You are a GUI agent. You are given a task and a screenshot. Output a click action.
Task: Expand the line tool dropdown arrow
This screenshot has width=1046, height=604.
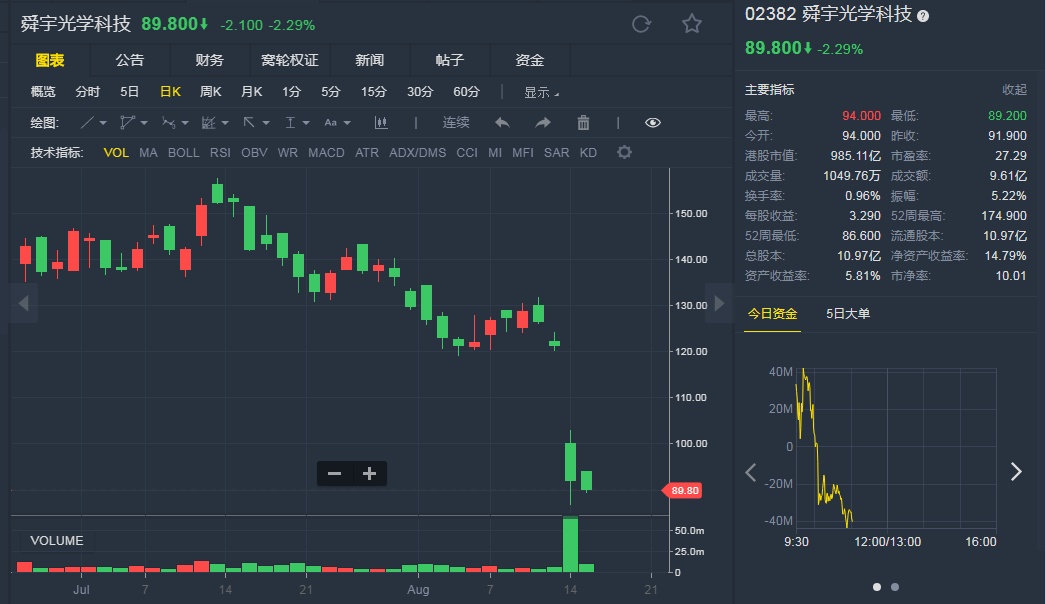(103, 123)
